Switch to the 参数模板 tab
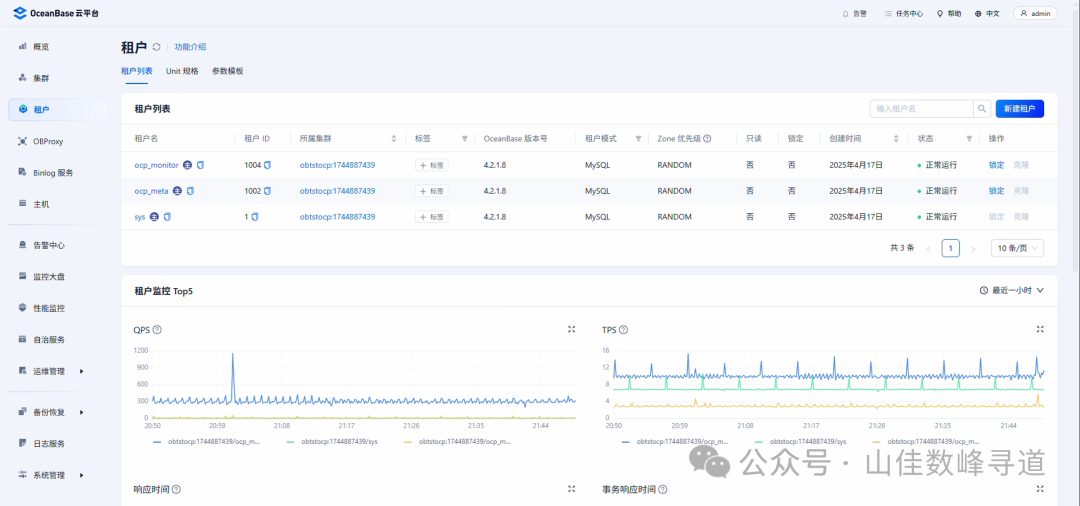The image size is (1080, 506). [x=227, y=71]
